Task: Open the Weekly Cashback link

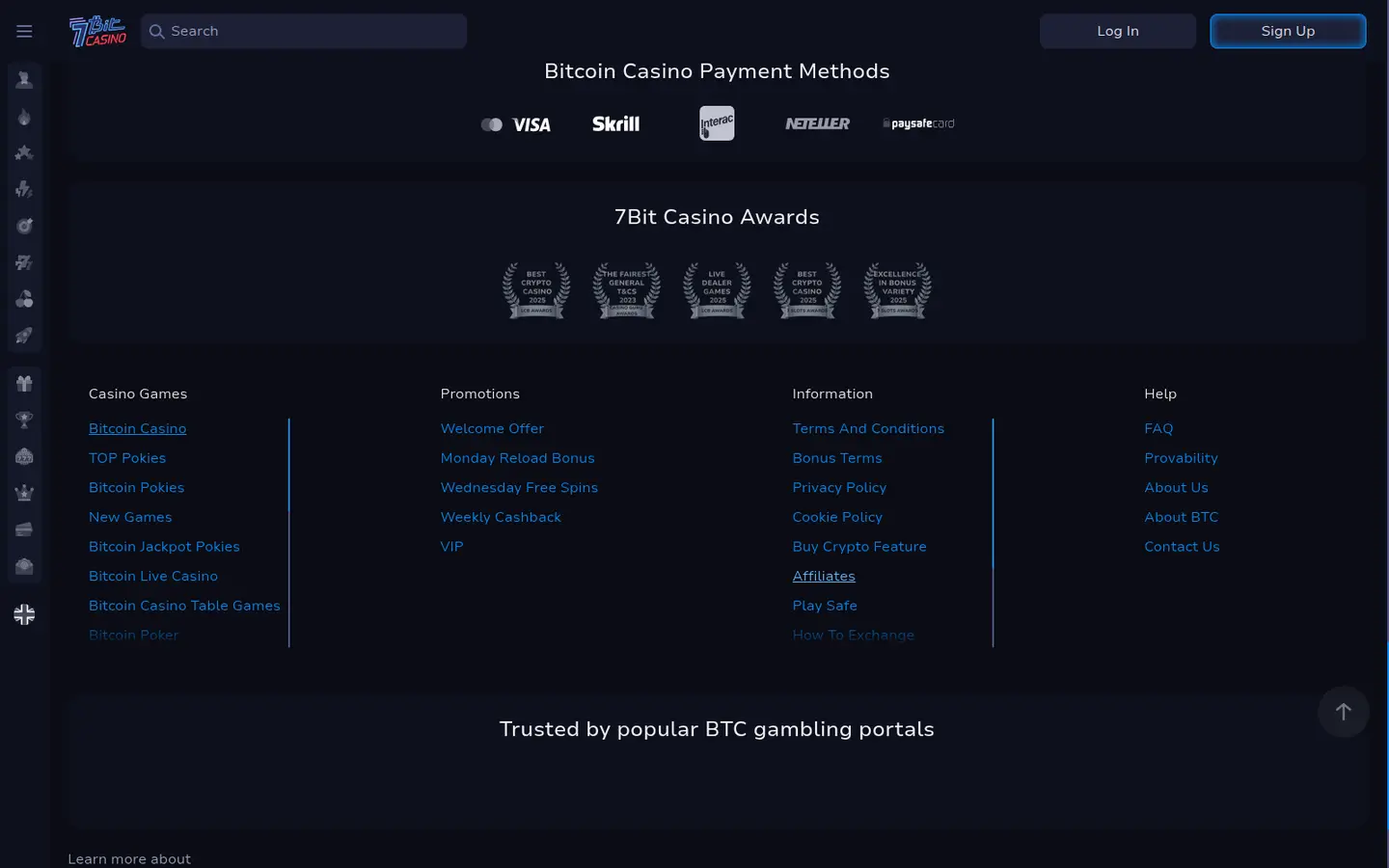Action: point(501,517)
